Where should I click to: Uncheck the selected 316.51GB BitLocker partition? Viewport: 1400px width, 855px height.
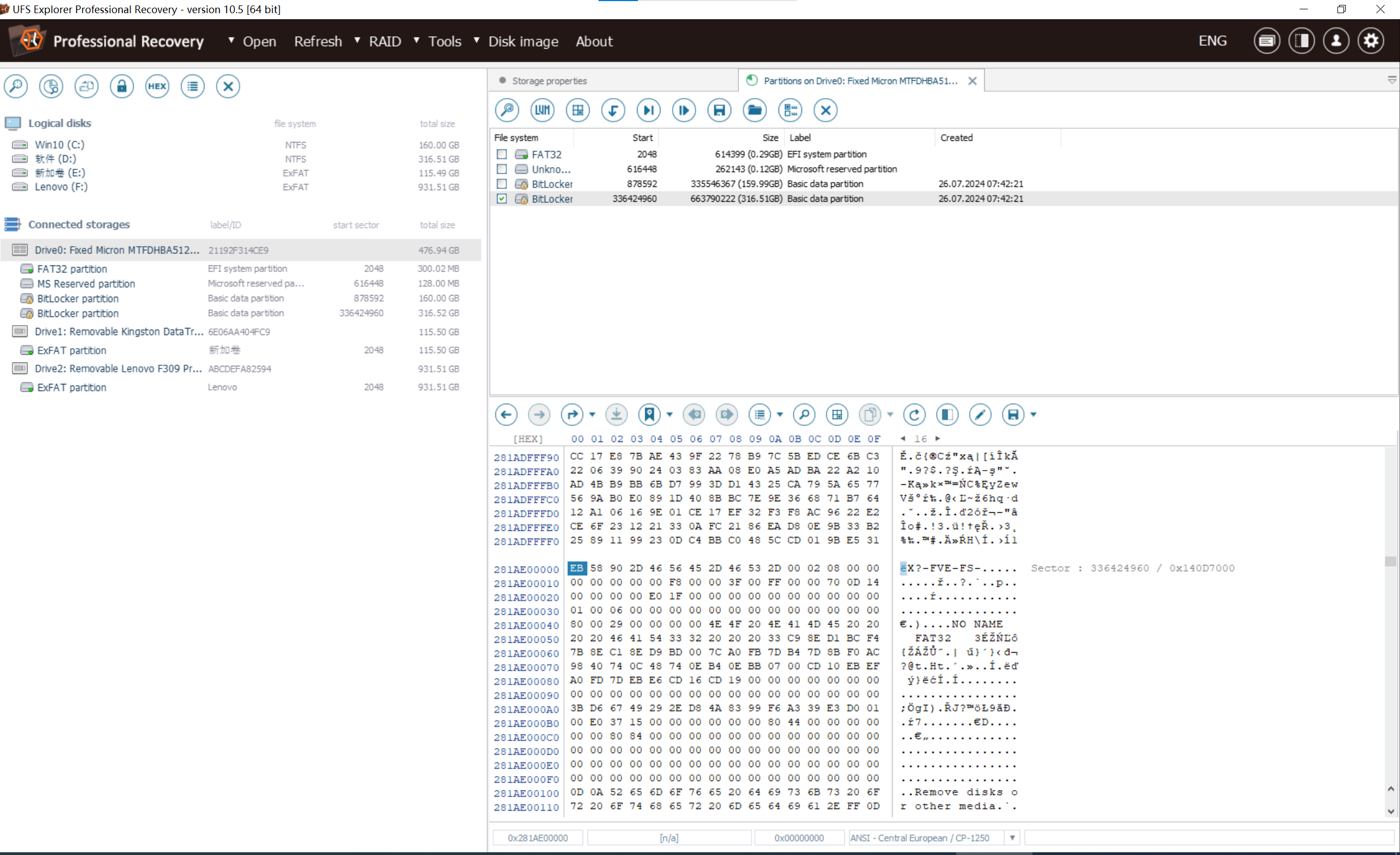coord(501,199)
